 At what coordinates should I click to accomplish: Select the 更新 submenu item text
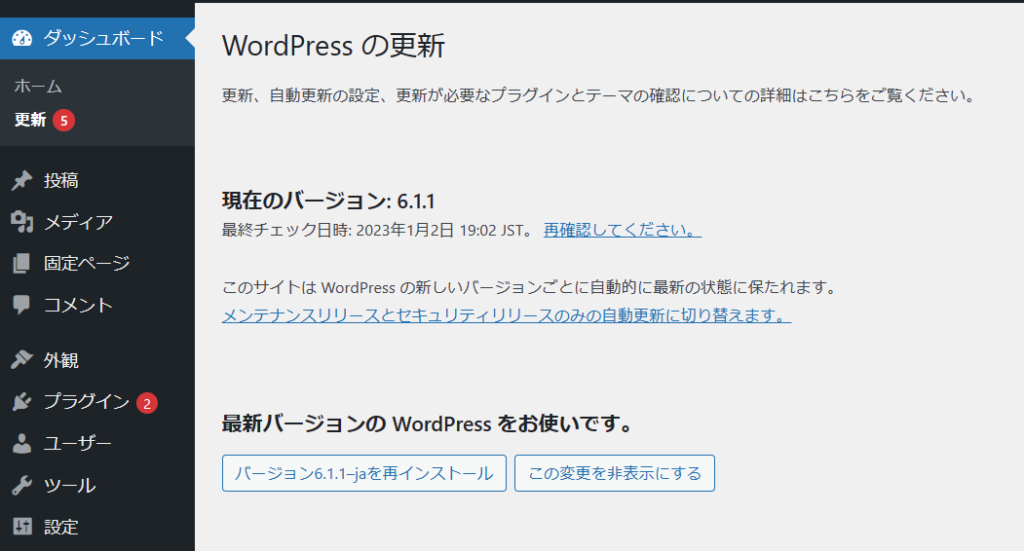30,120
